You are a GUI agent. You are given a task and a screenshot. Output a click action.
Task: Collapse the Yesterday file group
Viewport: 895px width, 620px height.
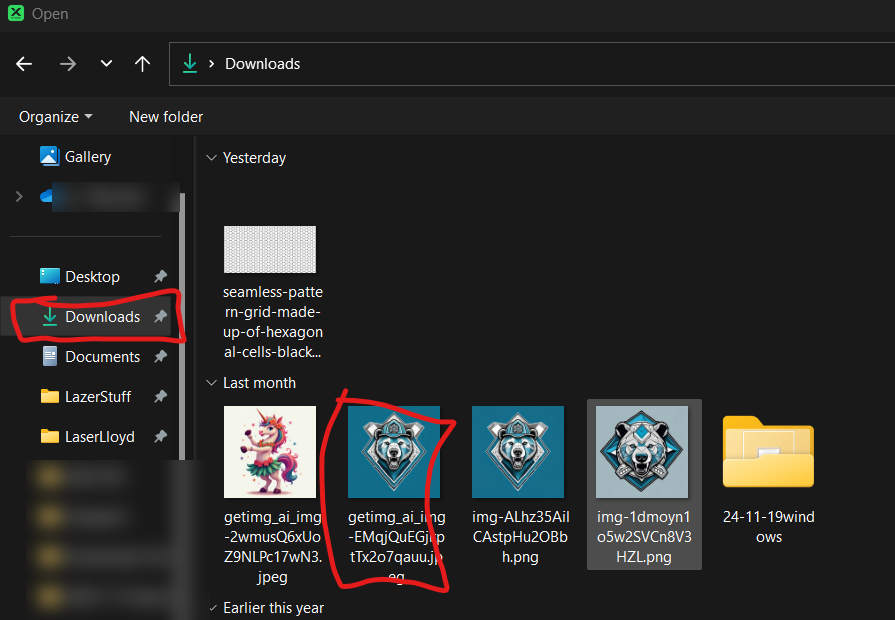[x=211, y=158]
